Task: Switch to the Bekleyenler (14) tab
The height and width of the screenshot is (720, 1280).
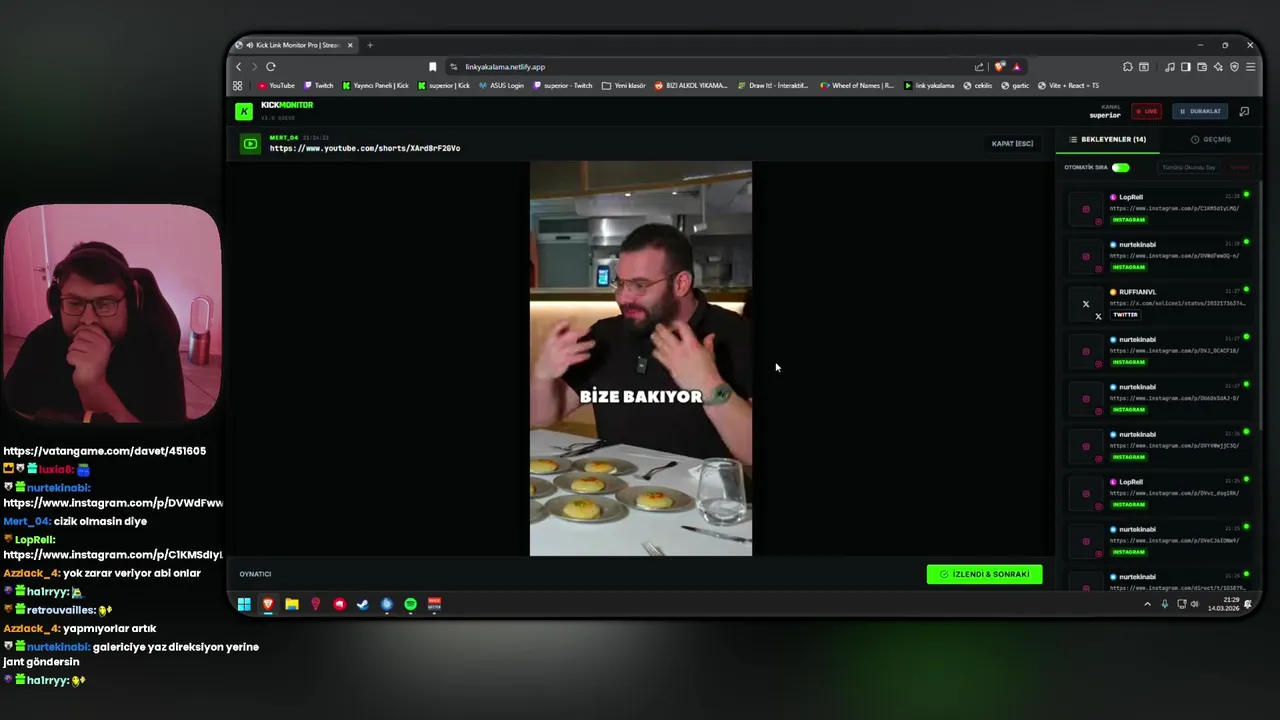Action: pyautogui.click(x=1108, y=140)
